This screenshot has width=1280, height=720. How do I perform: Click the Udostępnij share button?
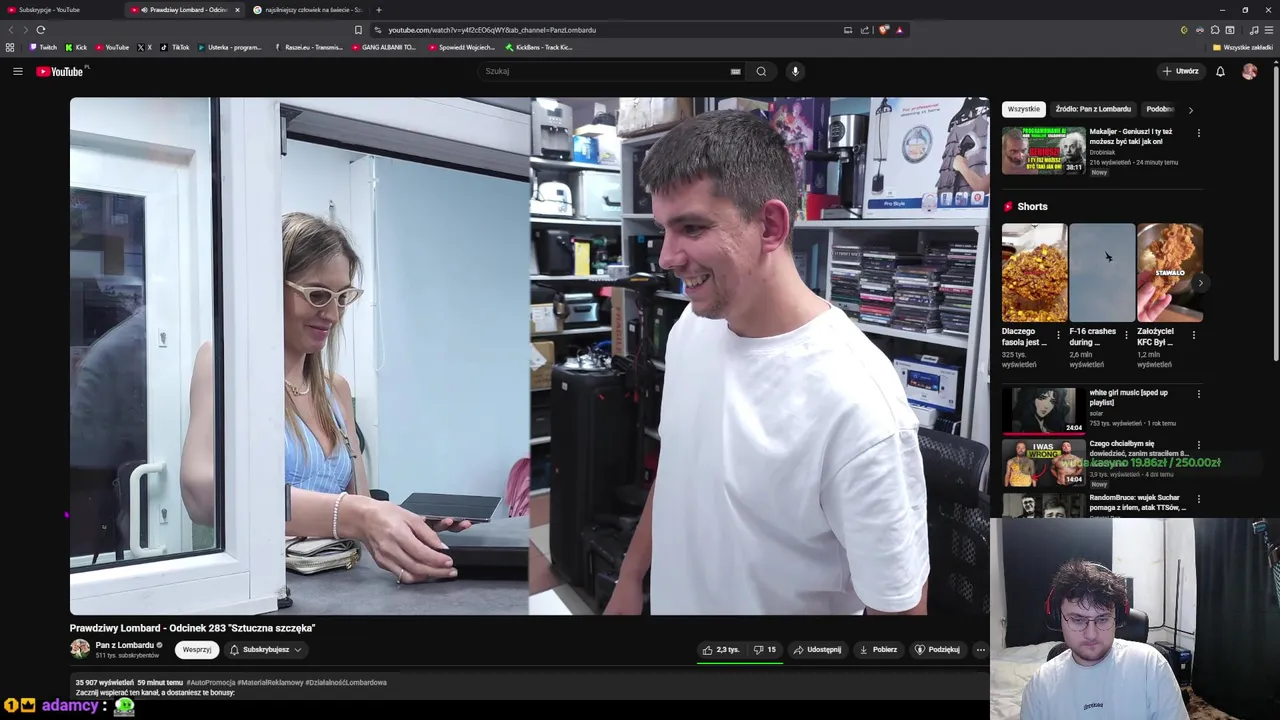click(x=817, y=649)
